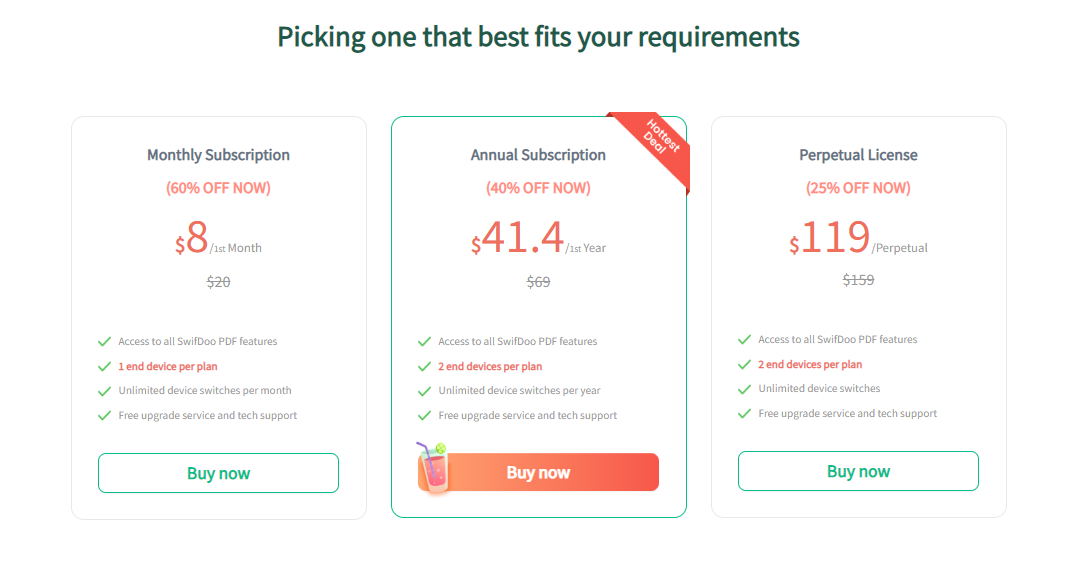Click checkmark beside Monthly 'Access to all SwifDoo PDF features'

click(105, 342)
